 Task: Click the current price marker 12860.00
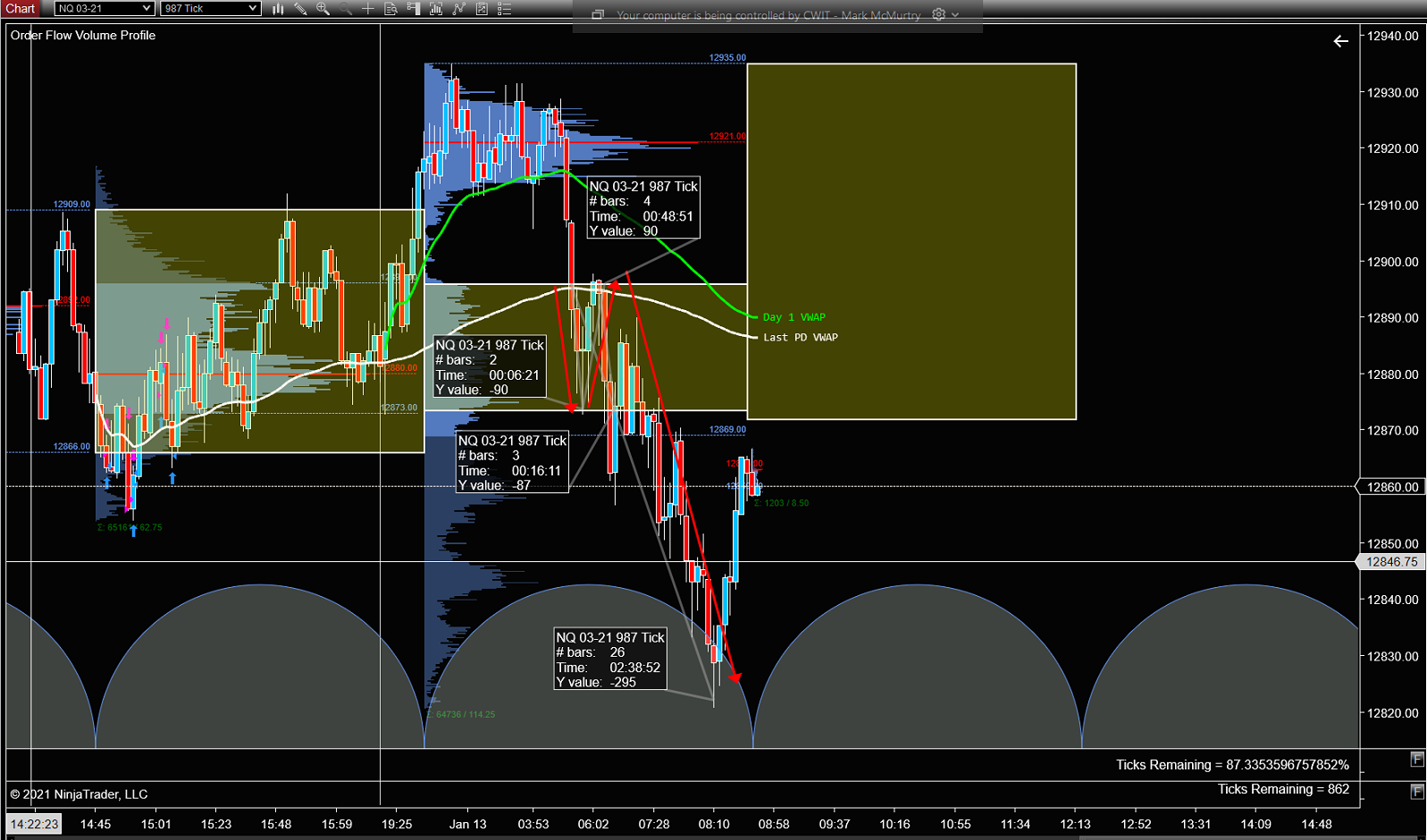pyautogui.click(x=1390, y=487)
